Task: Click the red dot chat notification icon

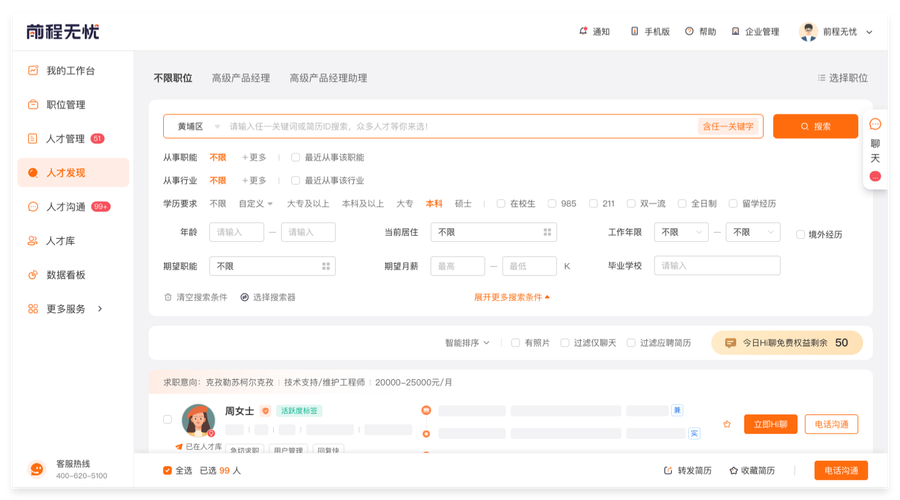Action: [875, 176]
